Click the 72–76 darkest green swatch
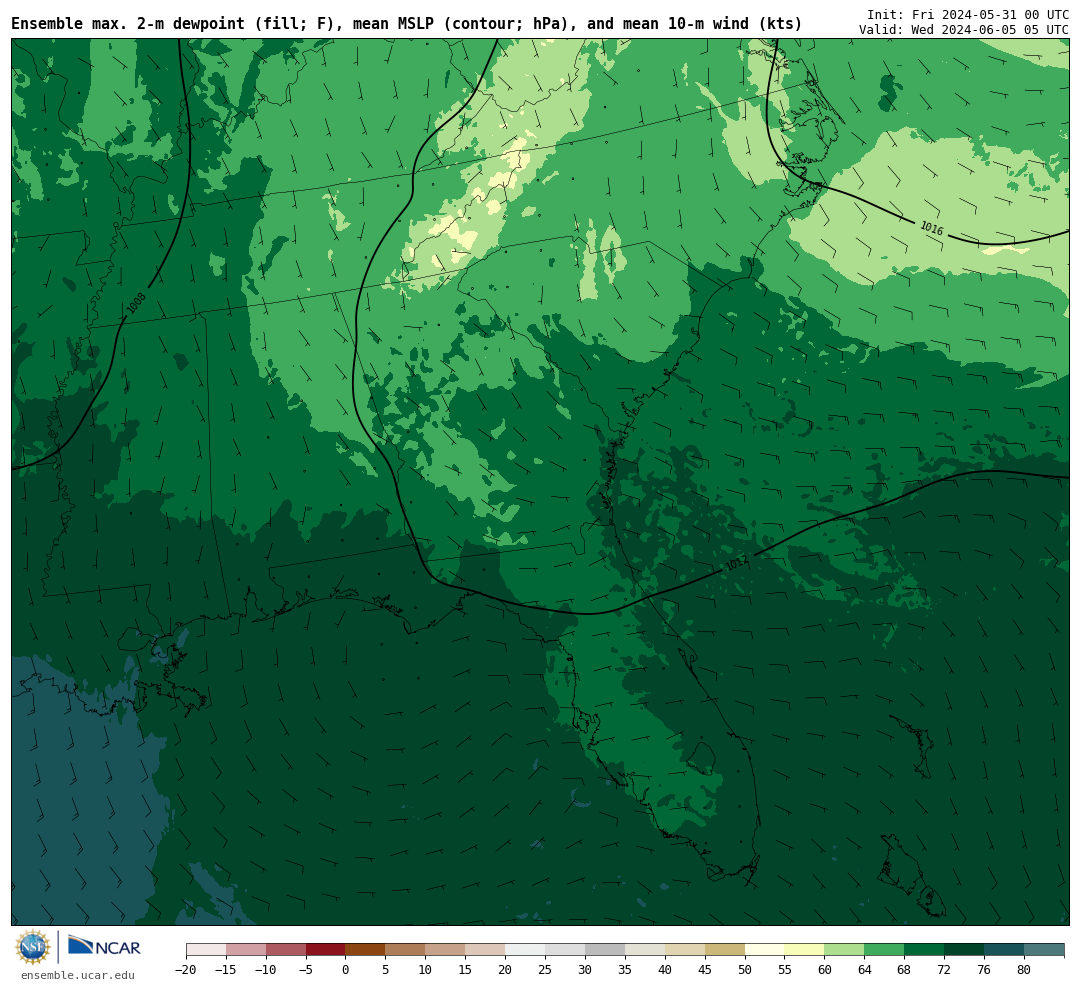Screen dimensions: 1080x988 [964, 950]
